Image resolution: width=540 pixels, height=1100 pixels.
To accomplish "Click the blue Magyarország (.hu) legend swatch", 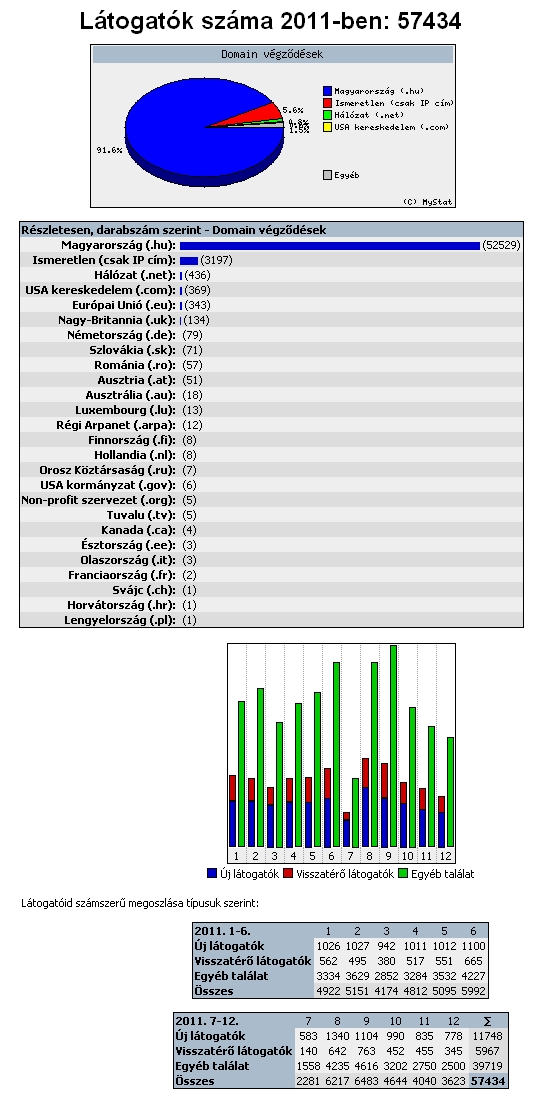I will 327,91.
